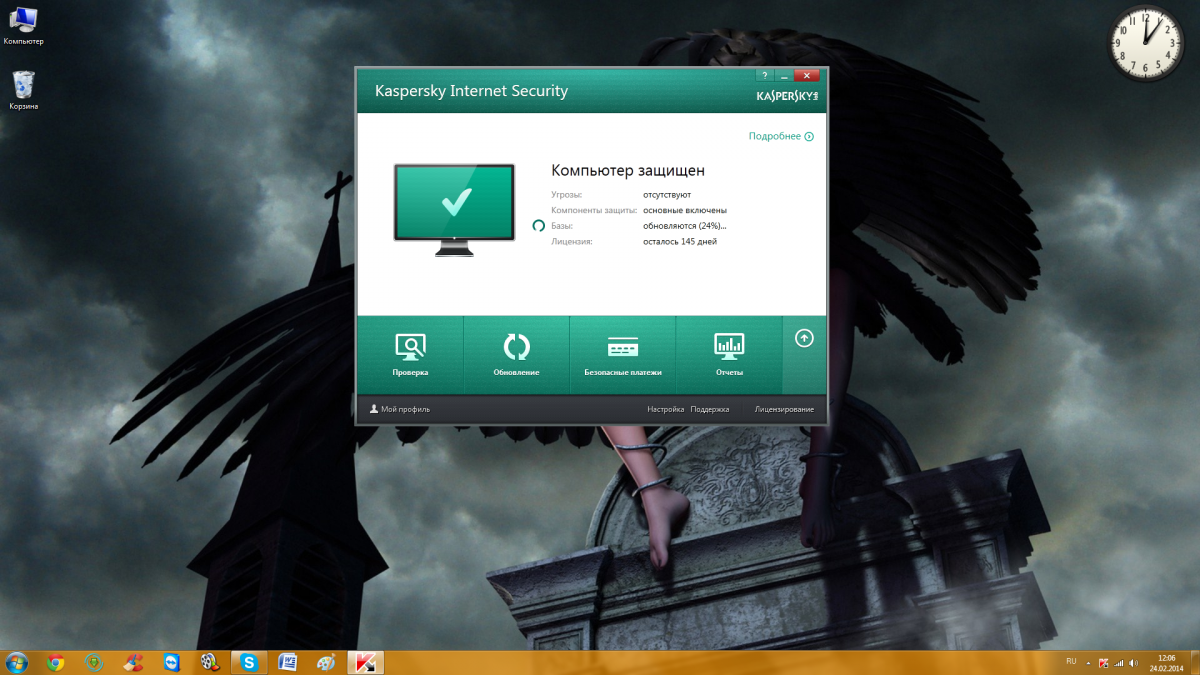The width and height of the screenshot is (1200, 675).
Task: Show hidden system tray icons
Action: click(x=1090, y=662)
